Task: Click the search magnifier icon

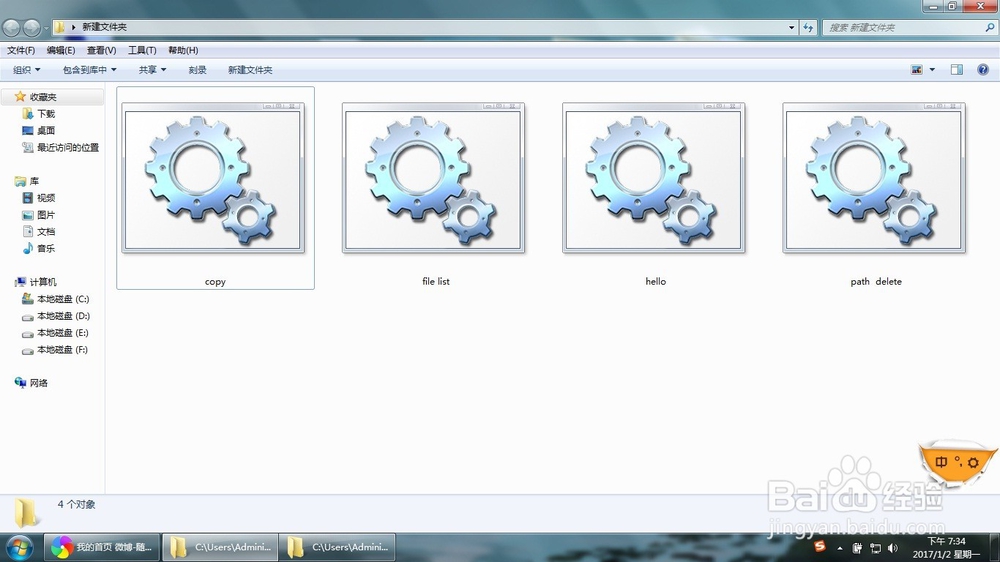Action: 989,27
